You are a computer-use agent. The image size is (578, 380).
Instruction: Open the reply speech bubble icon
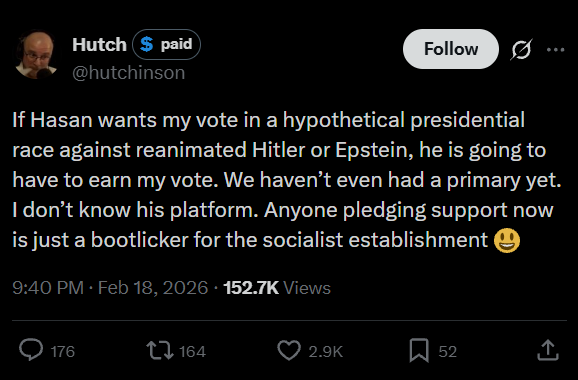(x=31, y=349)
